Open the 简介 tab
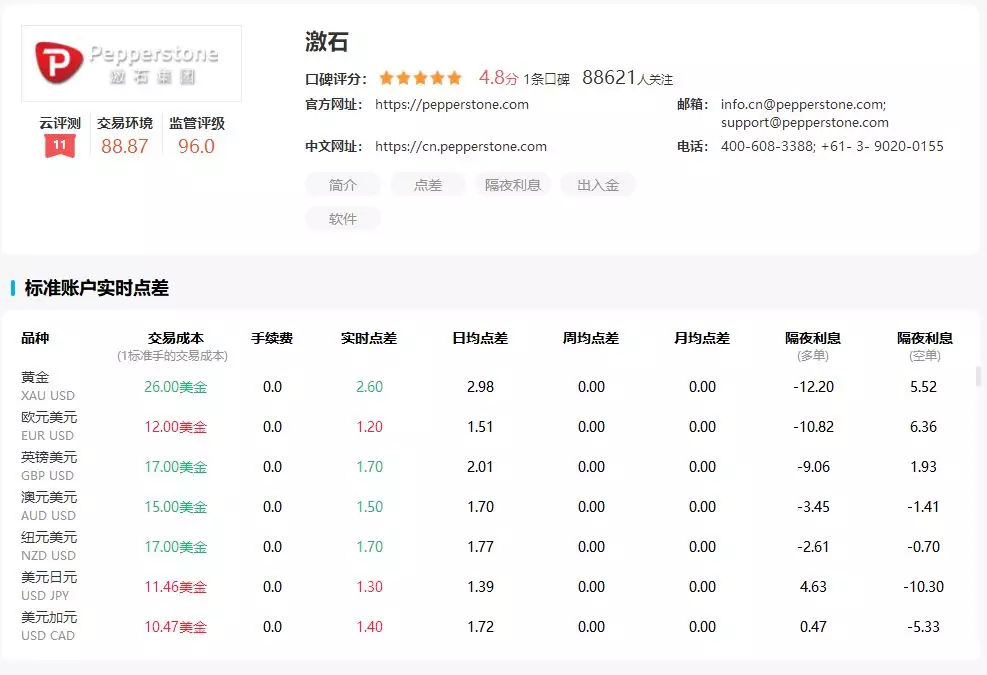 coord(343,185)
